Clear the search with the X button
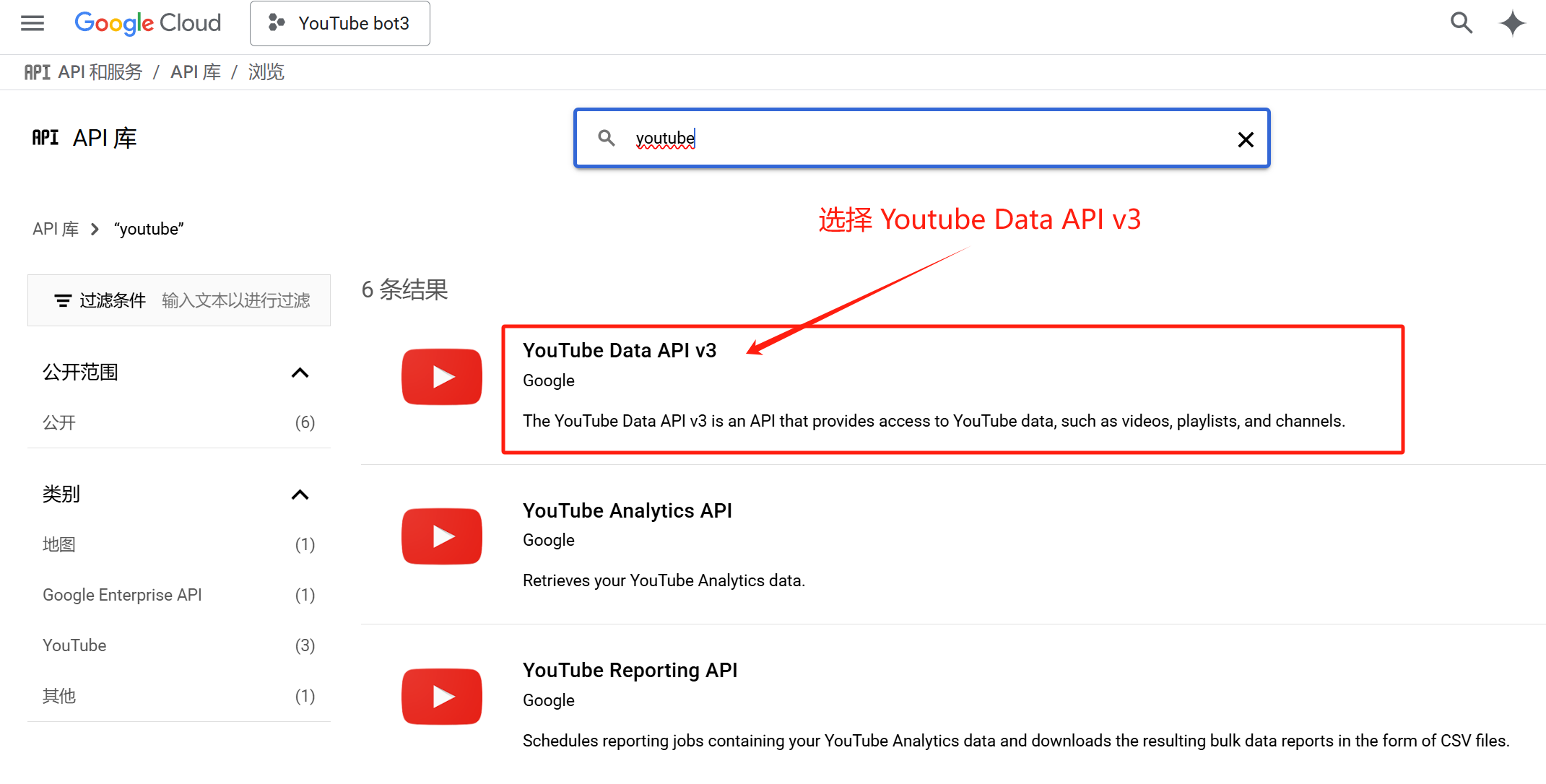The width and height of the screenshot is (1546, 784). [1246, 139]
